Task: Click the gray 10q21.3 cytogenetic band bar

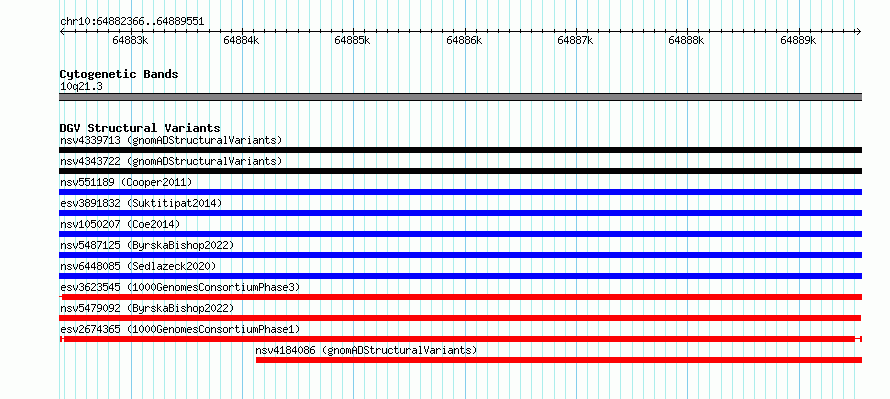Action: 460,97
